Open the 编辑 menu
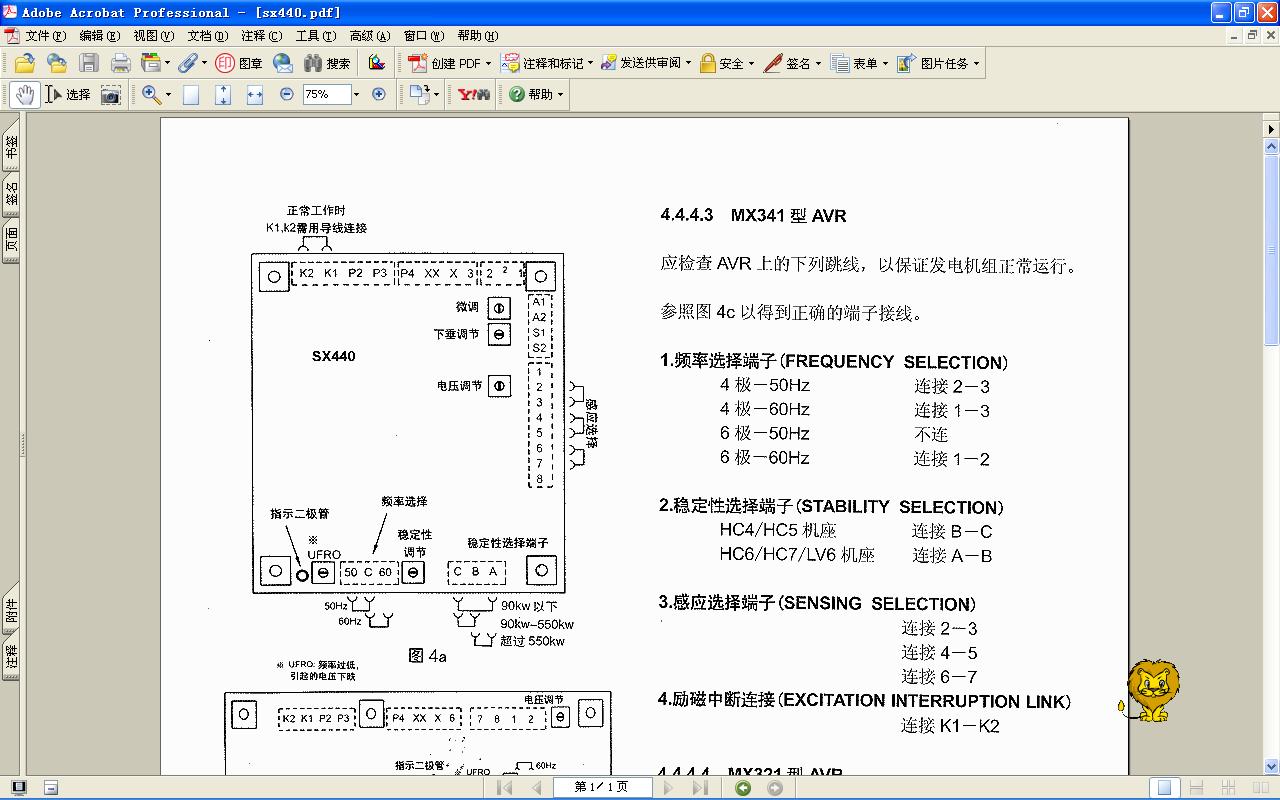Screen dimensions: 1280x800 click(x=100, y=35)
